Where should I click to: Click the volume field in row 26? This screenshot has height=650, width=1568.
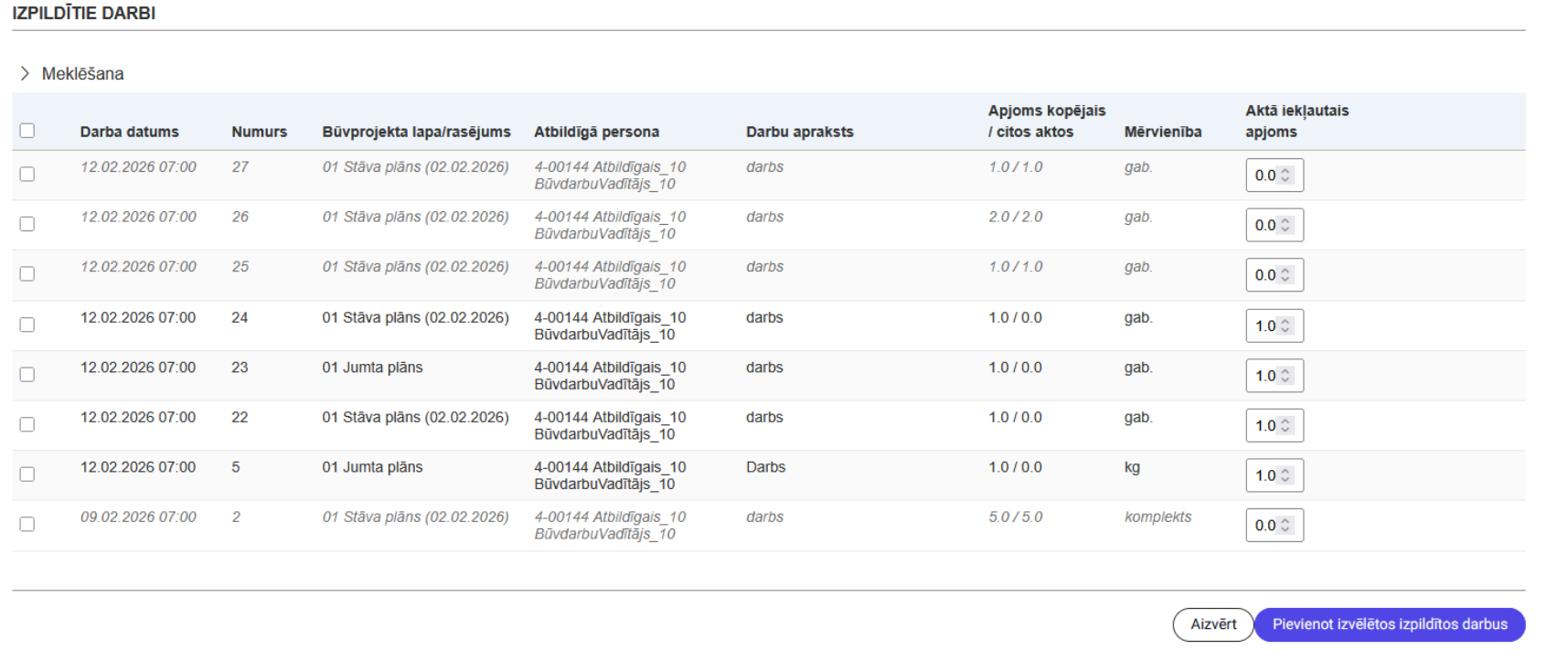(1275, 225)
